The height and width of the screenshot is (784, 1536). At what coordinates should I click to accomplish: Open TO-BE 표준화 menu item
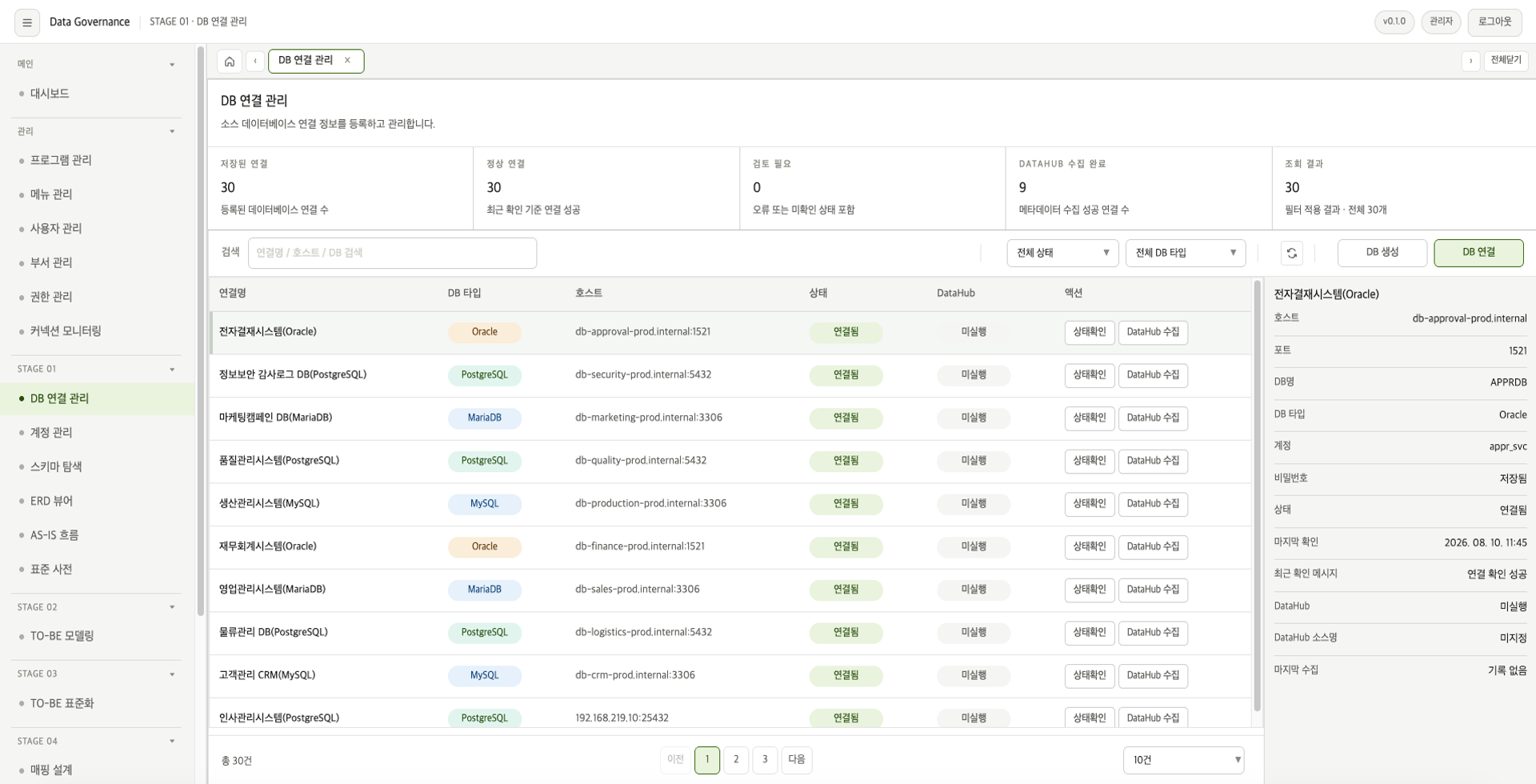click(98, 703)
